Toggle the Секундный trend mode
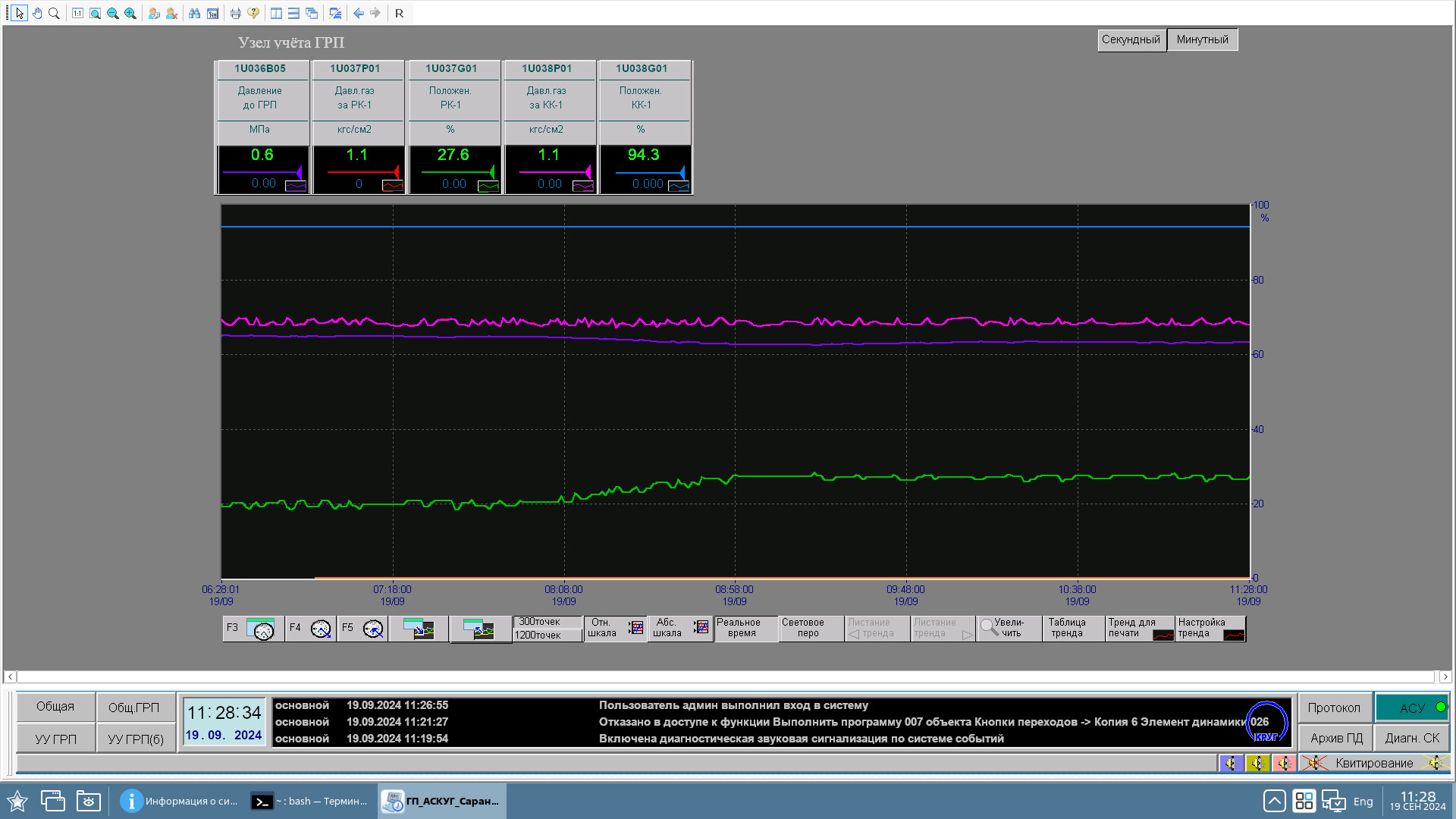The image size is (1456, 819). pos(1131,39)
